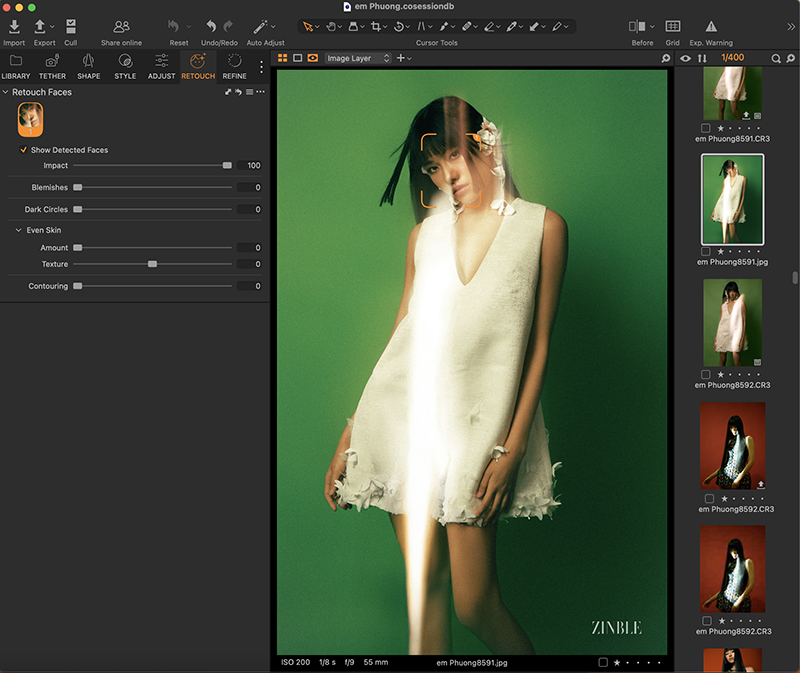Select the em Phuong8592.CR3 red background thumbnail

pyautogui.click(x=733, y=444)
